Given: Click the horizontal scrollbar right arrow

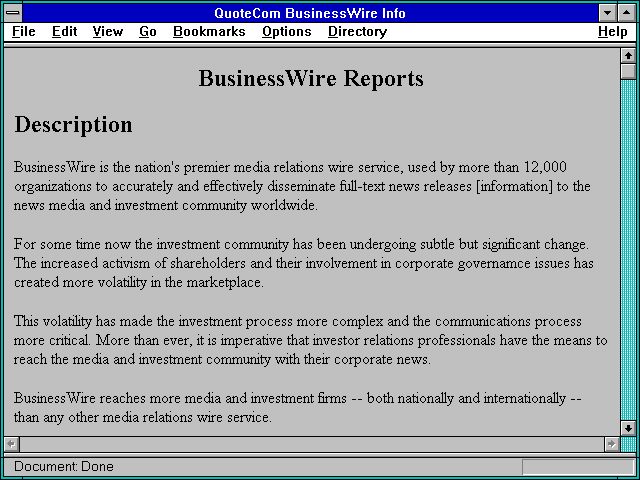Looking at the screenshot, I should click(x=612, y=444).
